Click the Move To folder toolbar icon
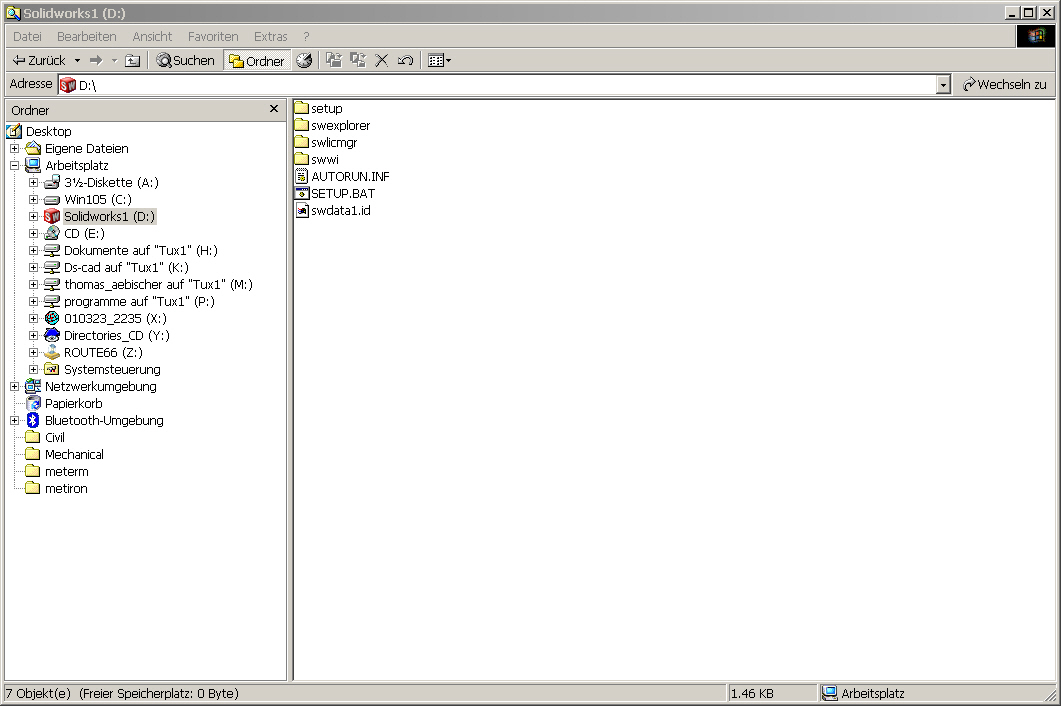 [334, 61]
